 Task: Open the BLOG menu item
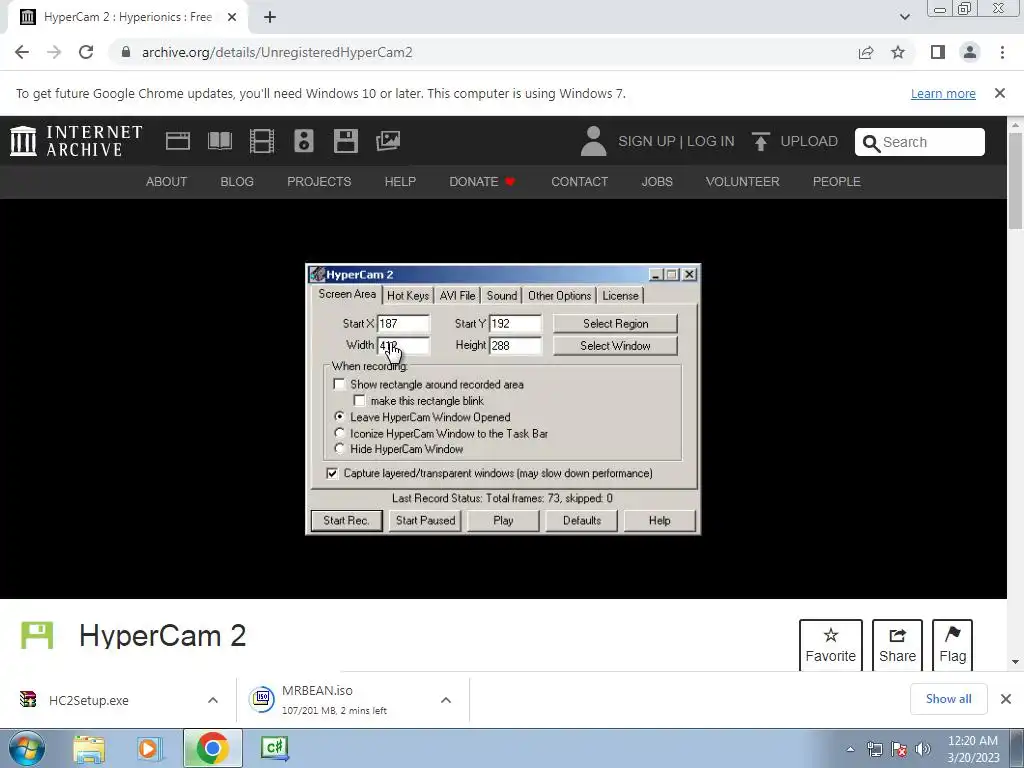[237, 182]
